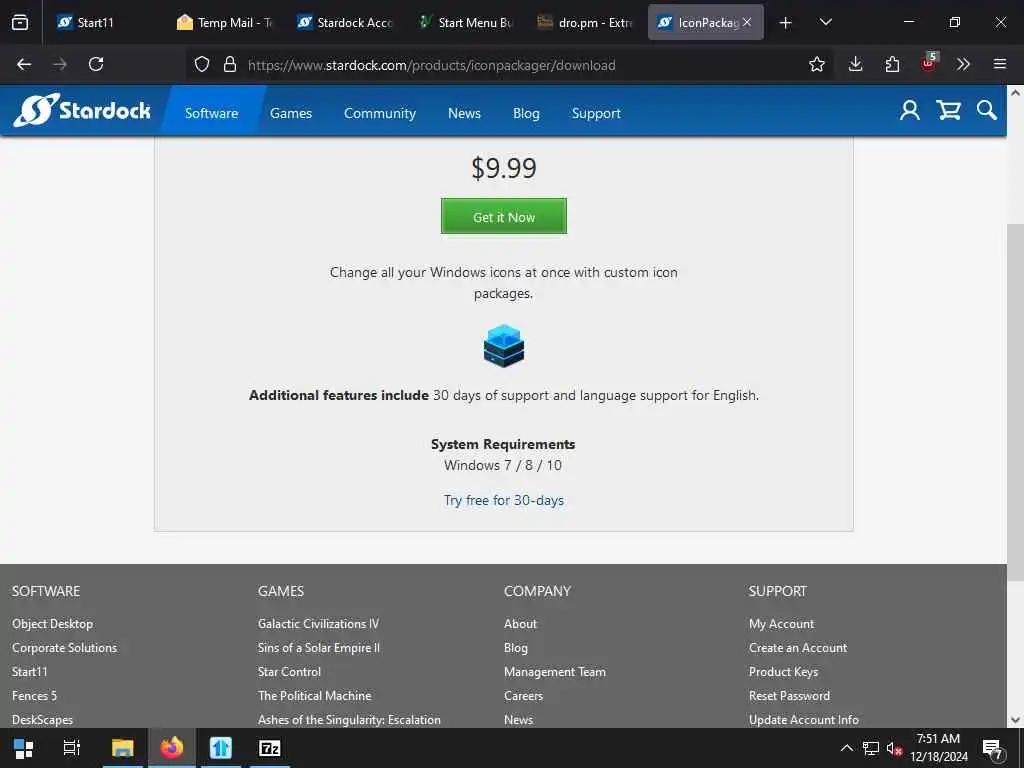This screenshot has width=1024, height=768.
Task: Open Ashes of the Singularity: Escalation link
Action: 349,720
